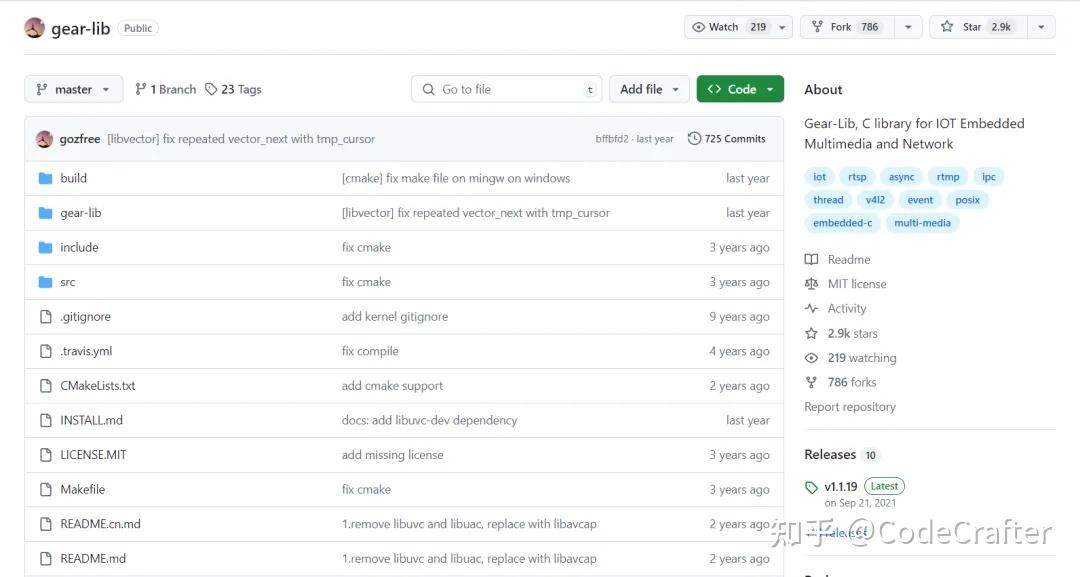Select the rtsp topic tag
This screenshot has height=577, width=1080.
pos(857,176)
